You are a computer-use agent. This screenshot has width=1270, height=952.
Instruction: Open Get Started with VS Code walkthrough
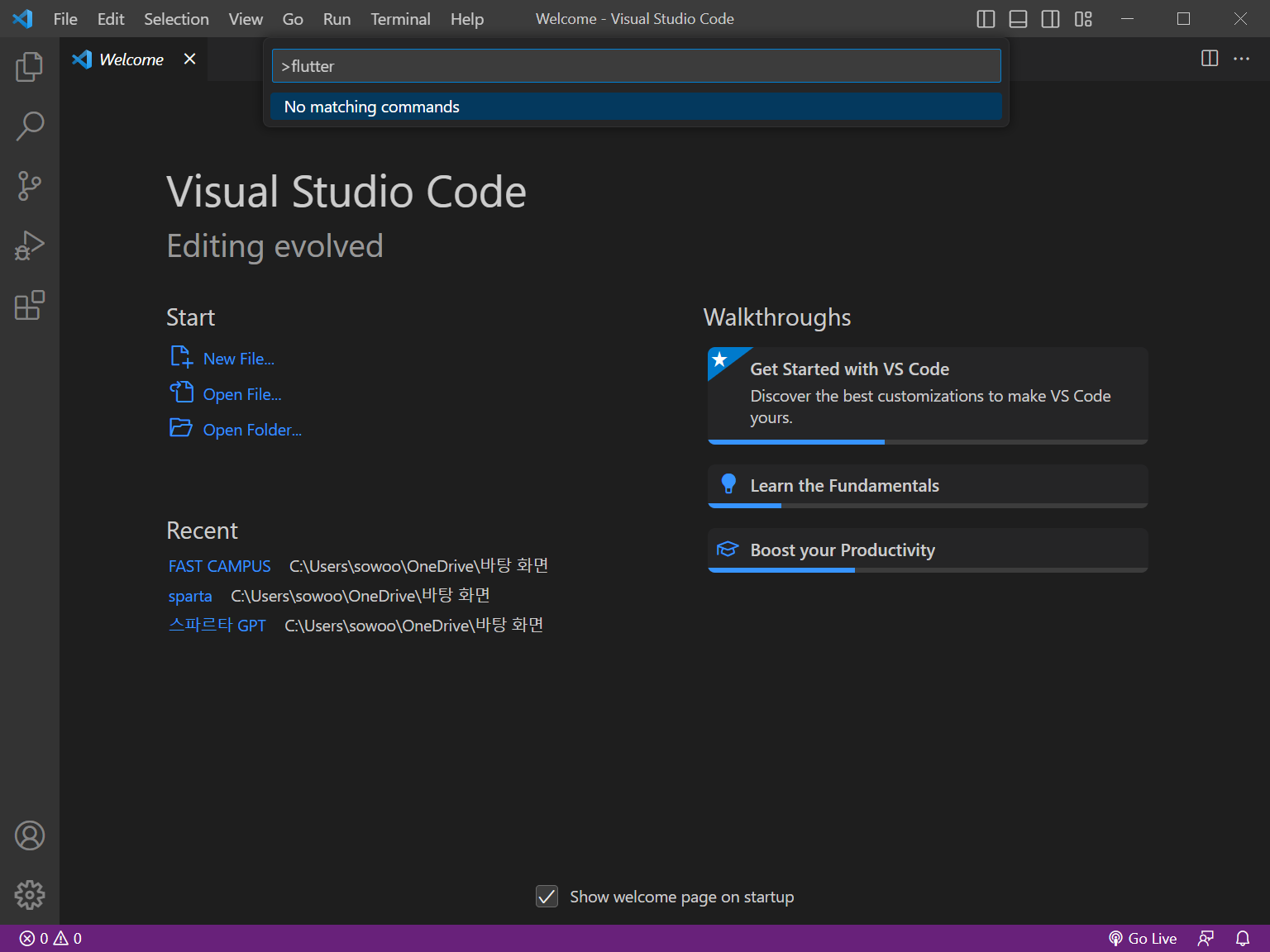click(928, 395)
